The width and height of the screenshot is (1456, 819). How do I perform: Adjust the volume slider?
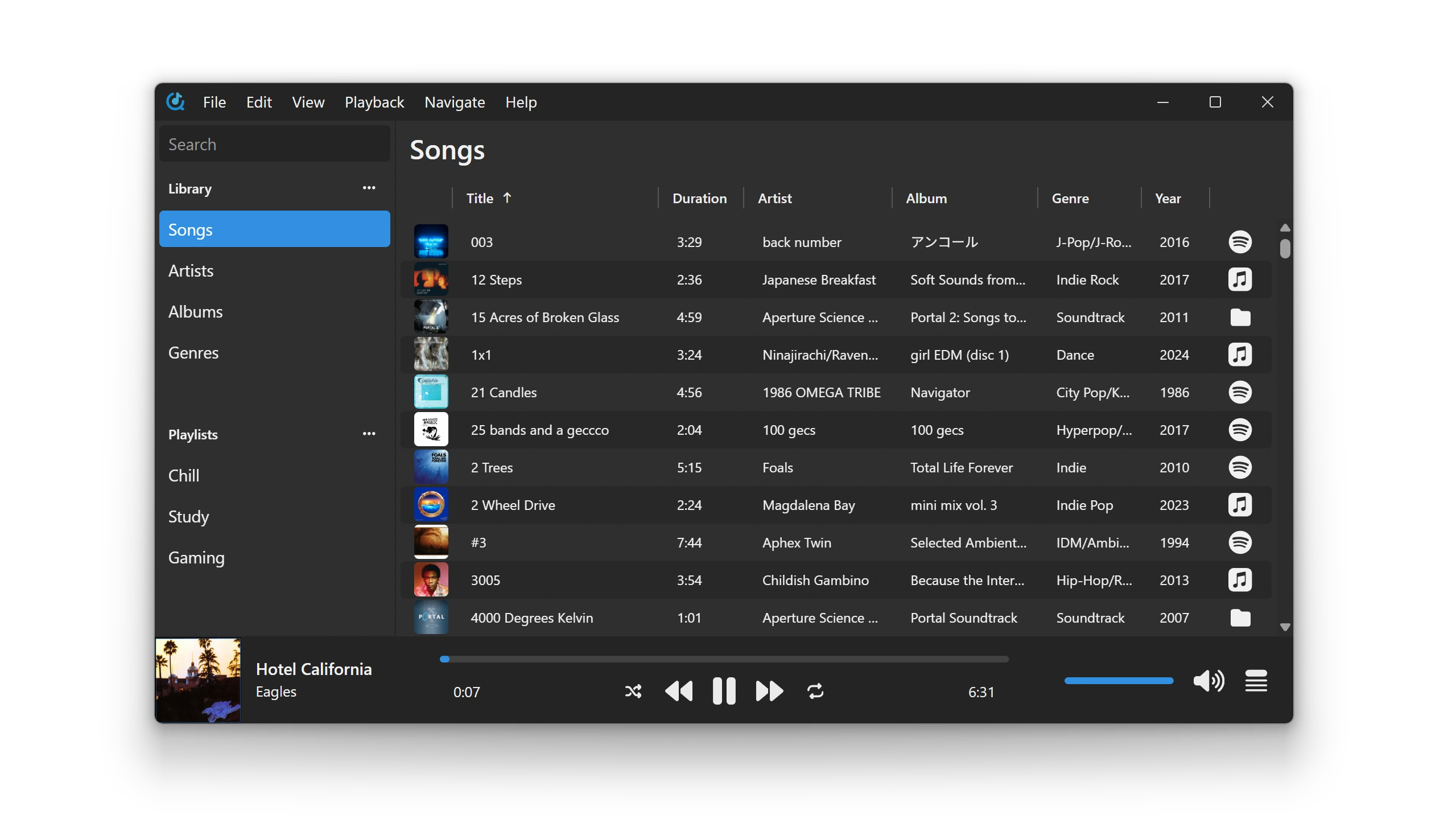click(1118, 681)
